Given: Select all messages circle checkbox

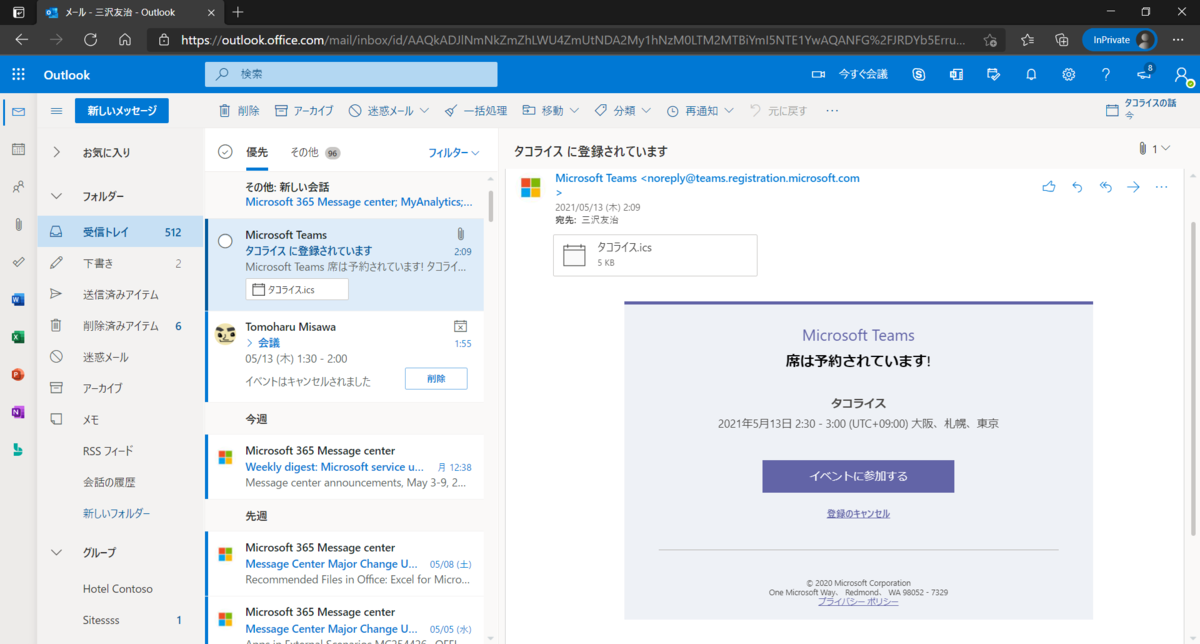Looking at the screenshot, I should pos(225,153).
